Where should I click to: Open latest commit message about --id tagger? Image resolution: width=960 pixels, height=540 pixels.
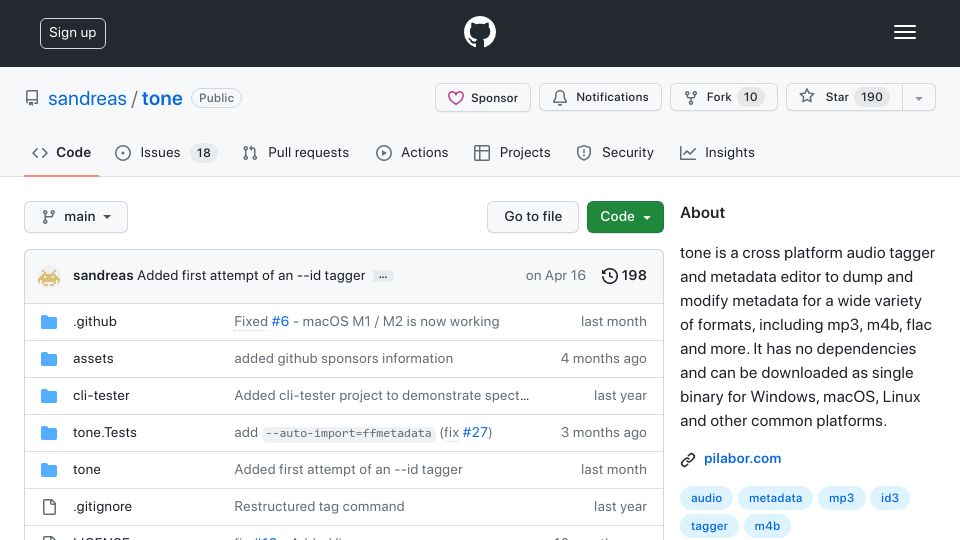coord(251,276)
